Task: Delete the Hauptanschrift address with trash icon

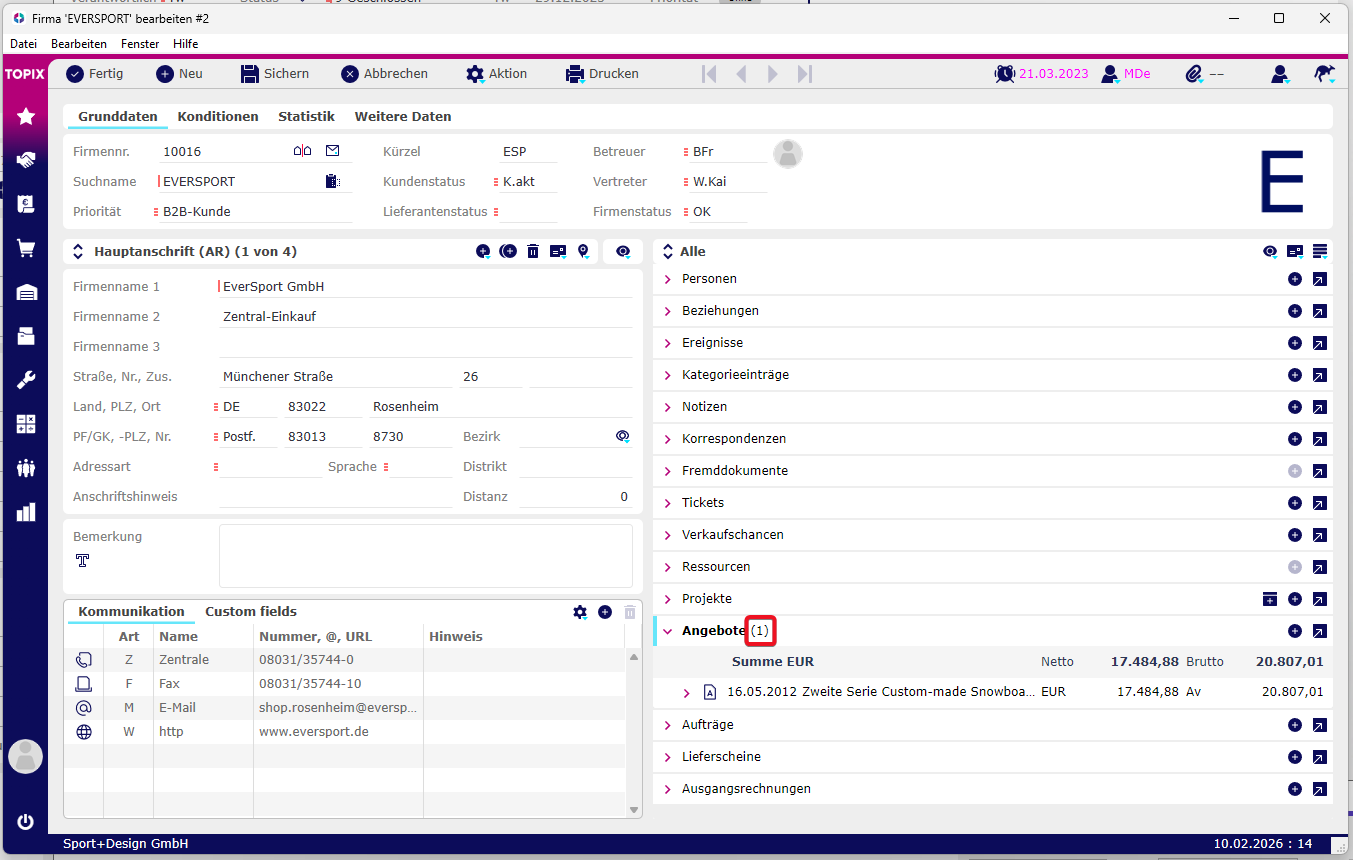Action: [533, 252]
